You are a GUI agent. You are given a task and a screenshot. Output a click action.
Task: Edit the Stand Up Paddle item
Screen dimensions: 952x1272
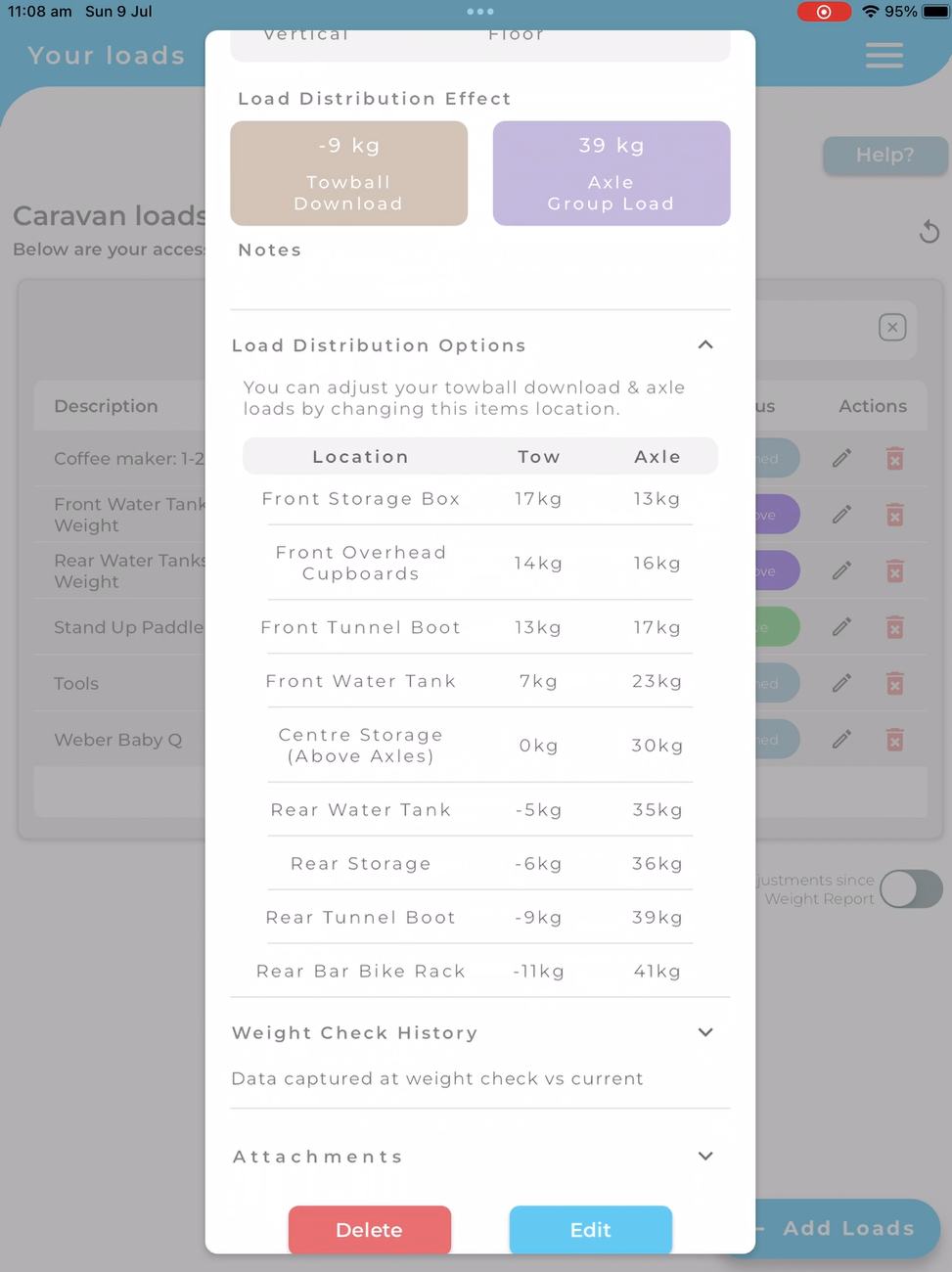point(840,626)
